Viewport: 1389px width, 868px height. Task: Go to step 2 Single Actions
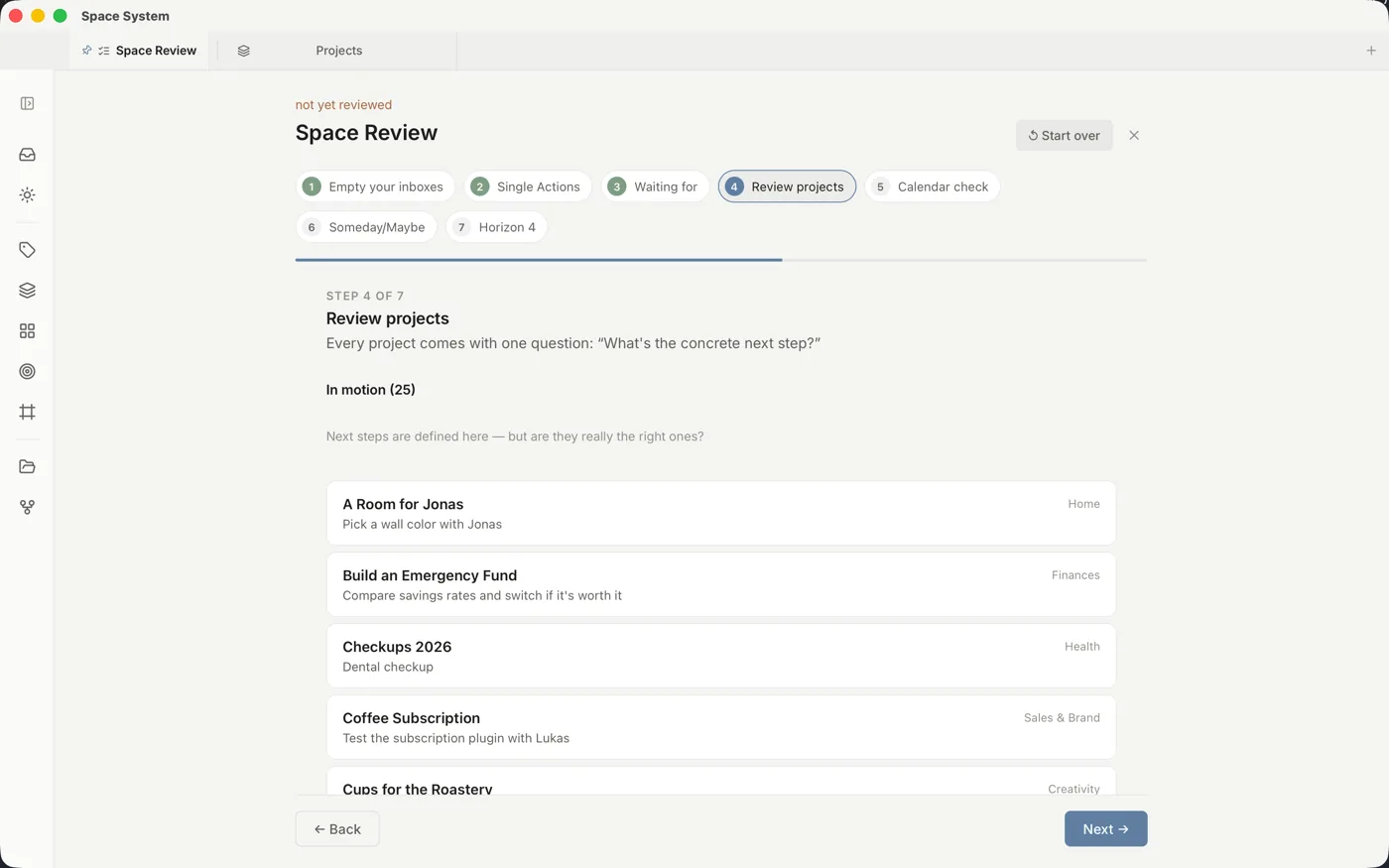(528, 186)
